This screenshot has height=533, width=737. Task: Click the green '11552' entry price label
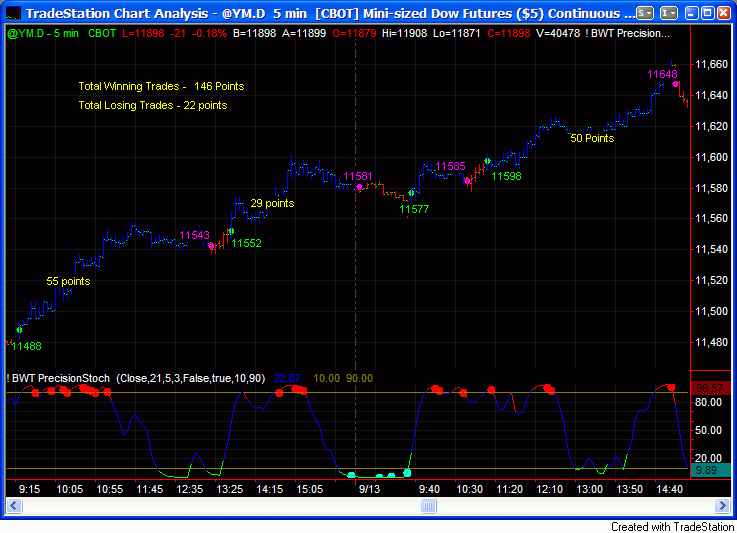(x=246, y=243)
